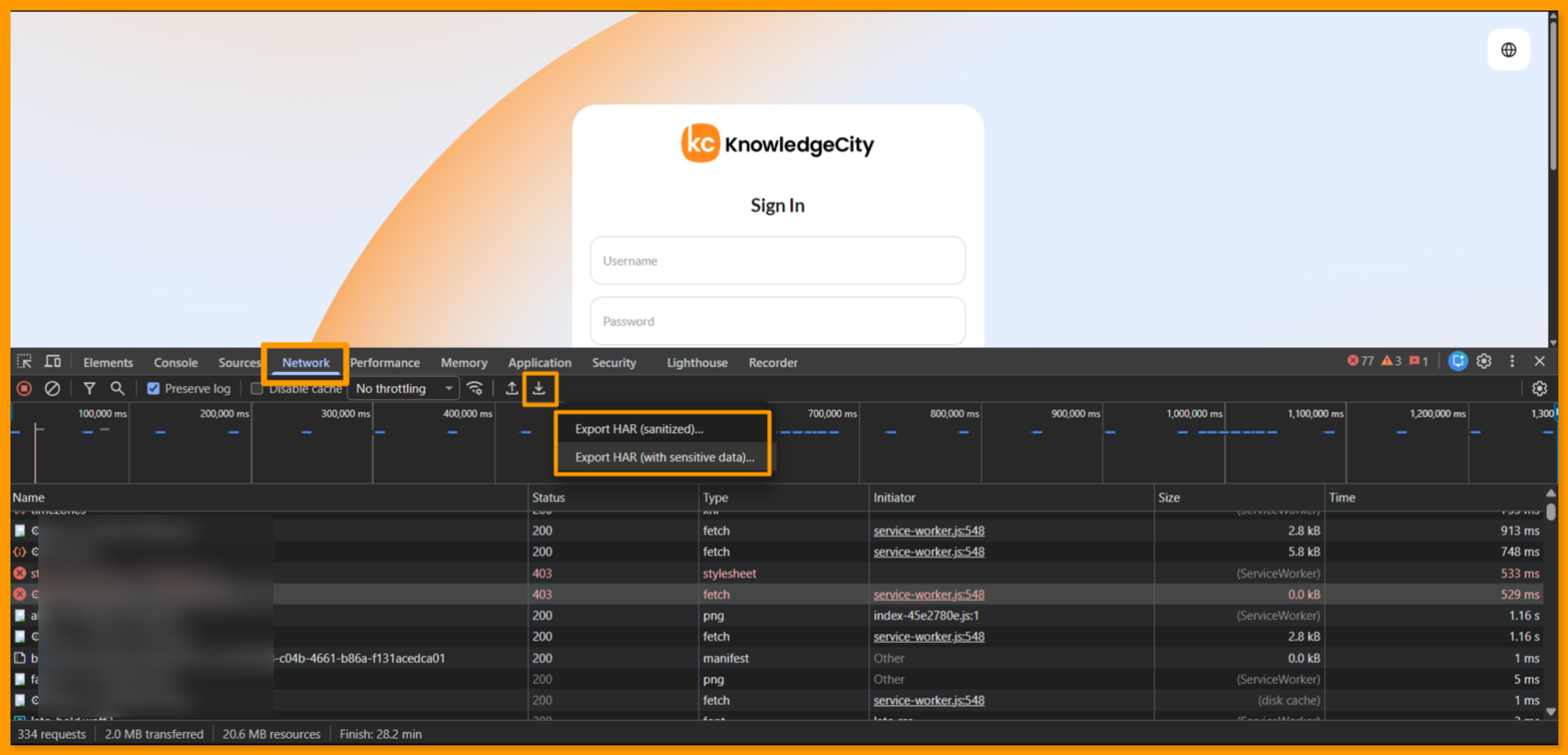Open the network filter funnel icon
Image resolution: width=1568 pixels, height=755 pixels.
click(x=89, y=388)
